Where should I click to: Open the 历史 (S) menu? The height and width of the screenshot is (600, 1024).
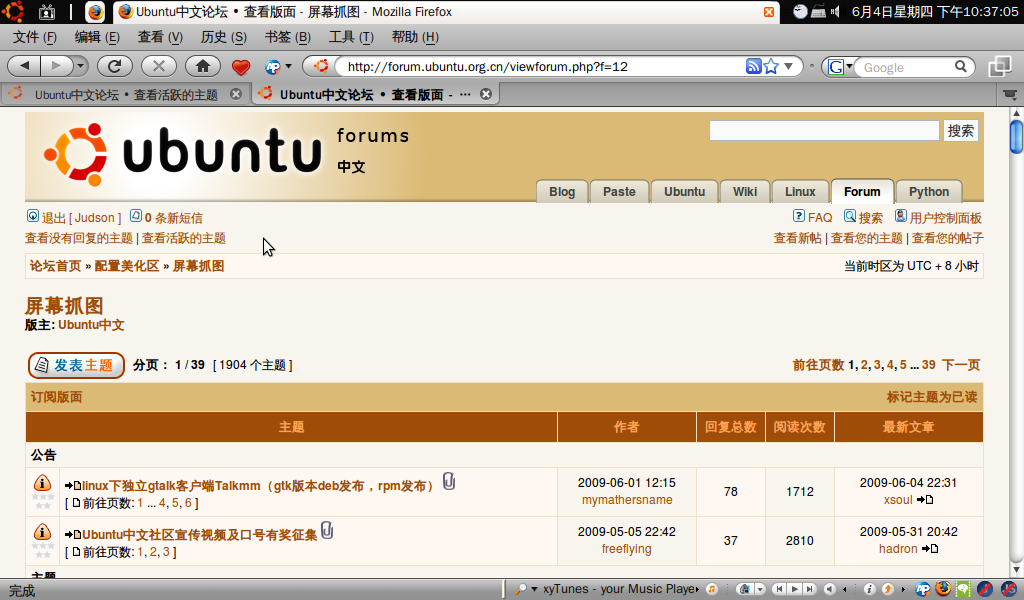223,37
